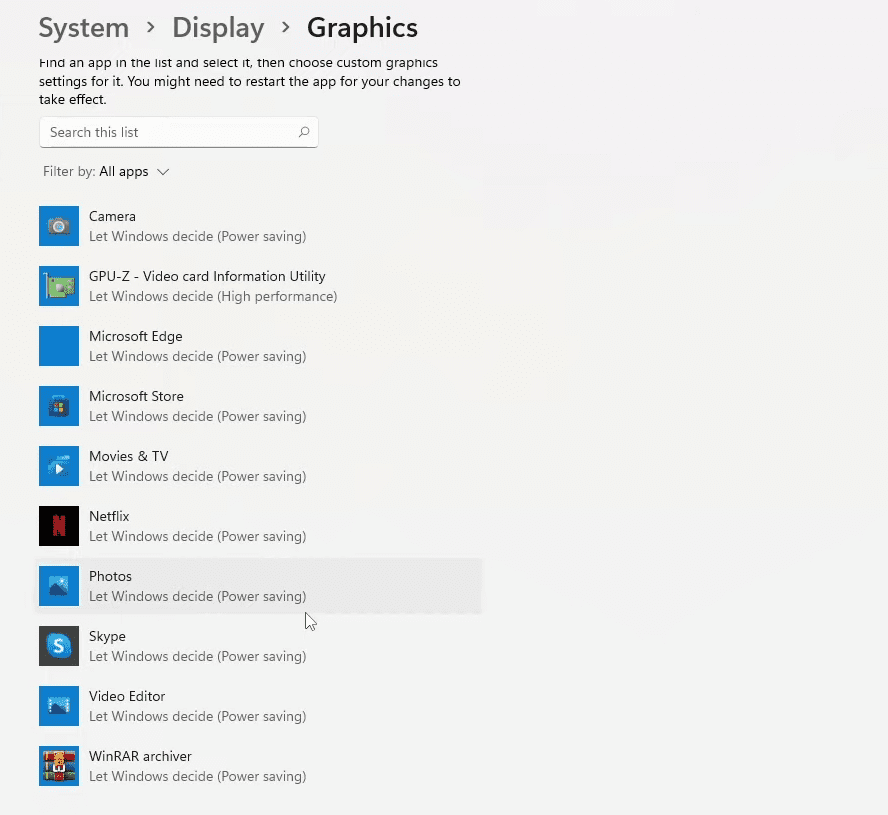Select the Movies & TV name text

129,456
